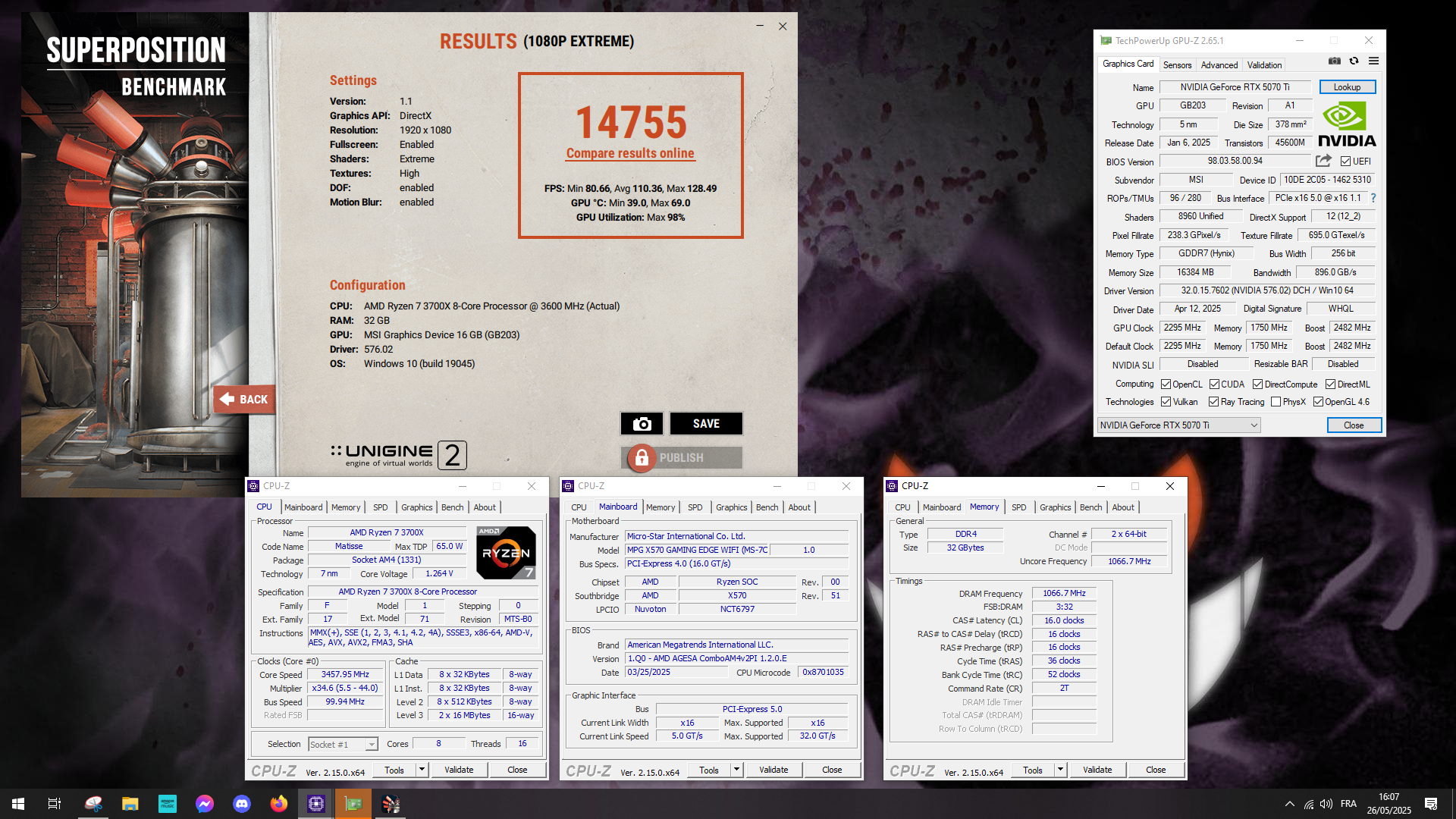Click the Bus Interface question mark icon
The image size is (1456, 819).
pos(1373,198)
